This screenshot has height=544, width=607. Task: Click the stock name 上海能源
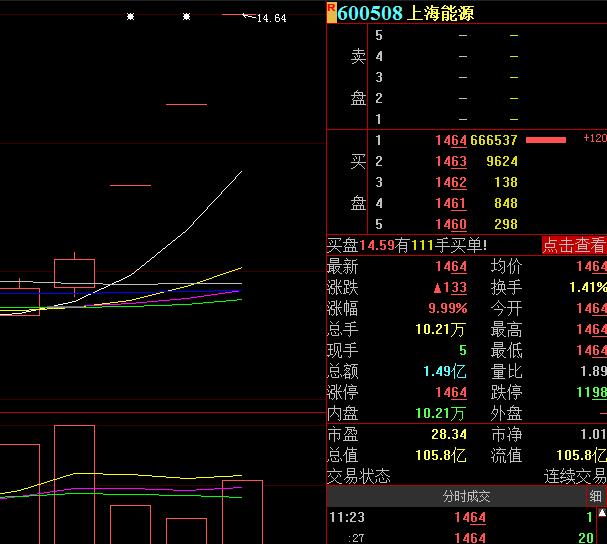click(x=441, y=13)
